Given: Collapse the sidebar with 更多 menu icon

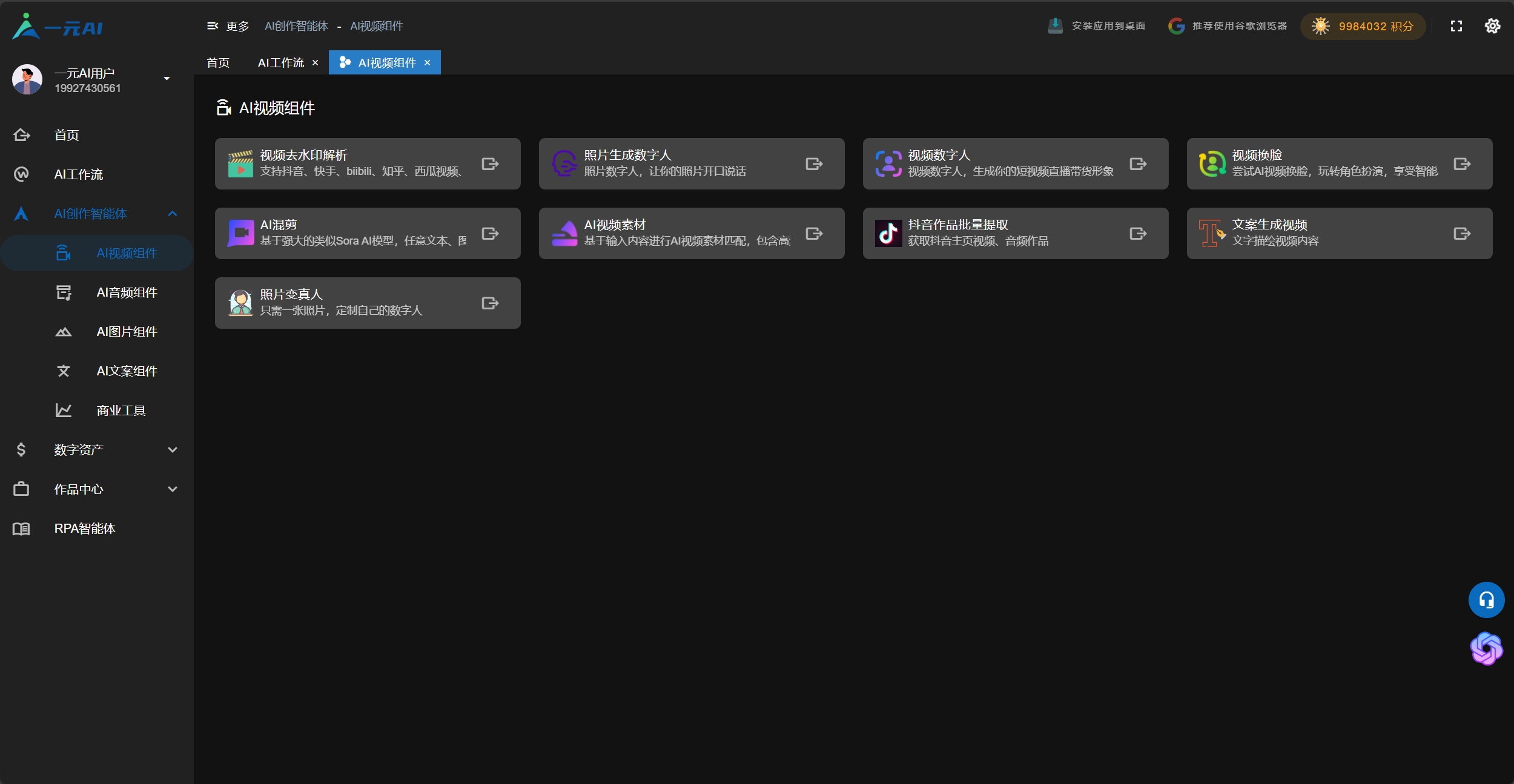Looking at the screenshot, I should coord(213,26).
